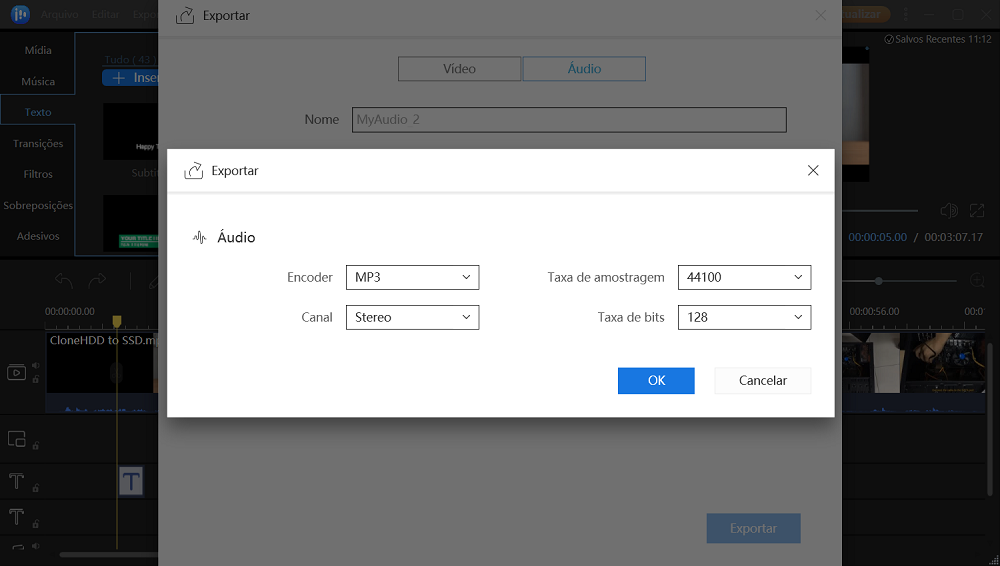This screenshot has width=1000, height=566.
Task: Toggle lock on the picture-in-picture track
Action: pyautogui.click(x=36, y=446)
